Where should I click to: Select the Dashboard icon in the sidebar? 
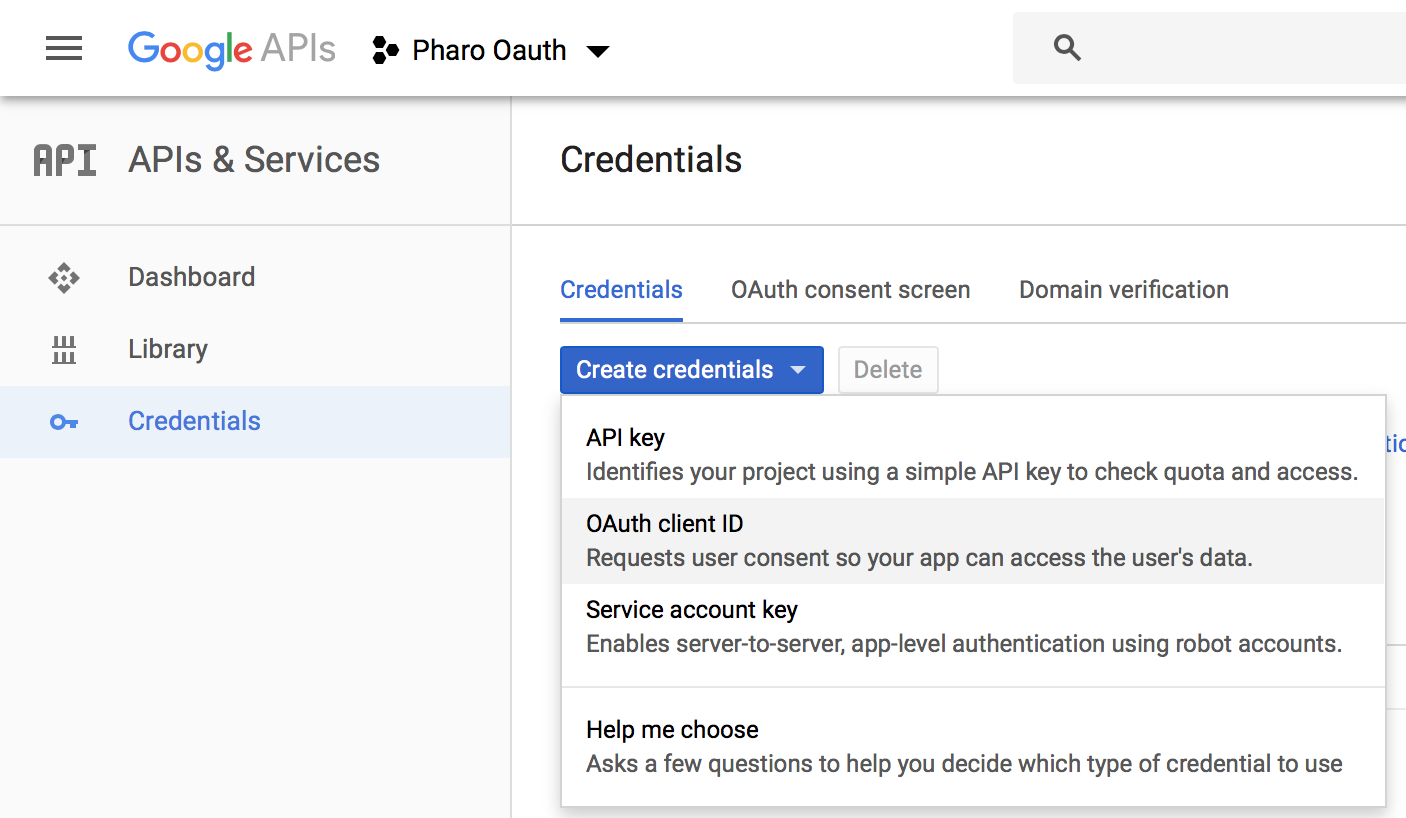point(63,277)
